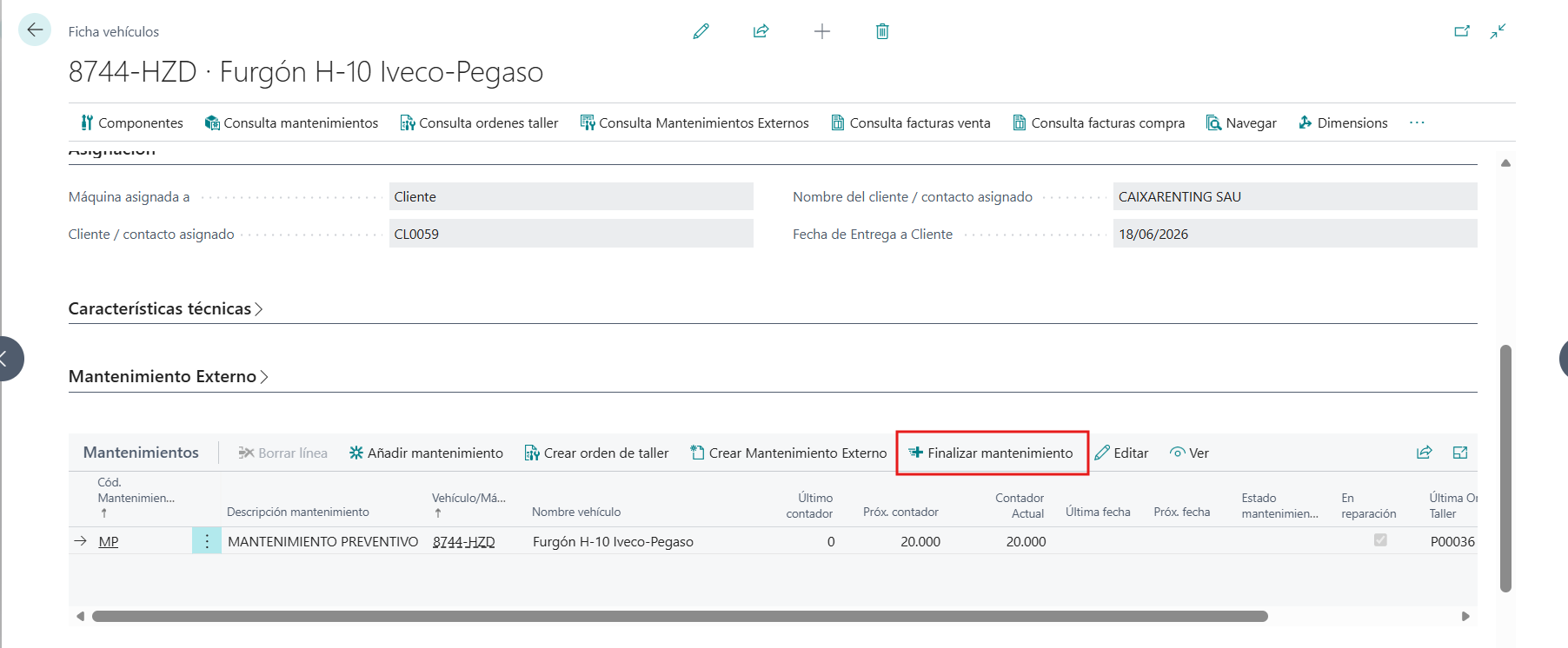The width and height of the screenshot is (1568, 648).
Task: Click Cliente / contacto asignado field CL0059
Action: 571,234
